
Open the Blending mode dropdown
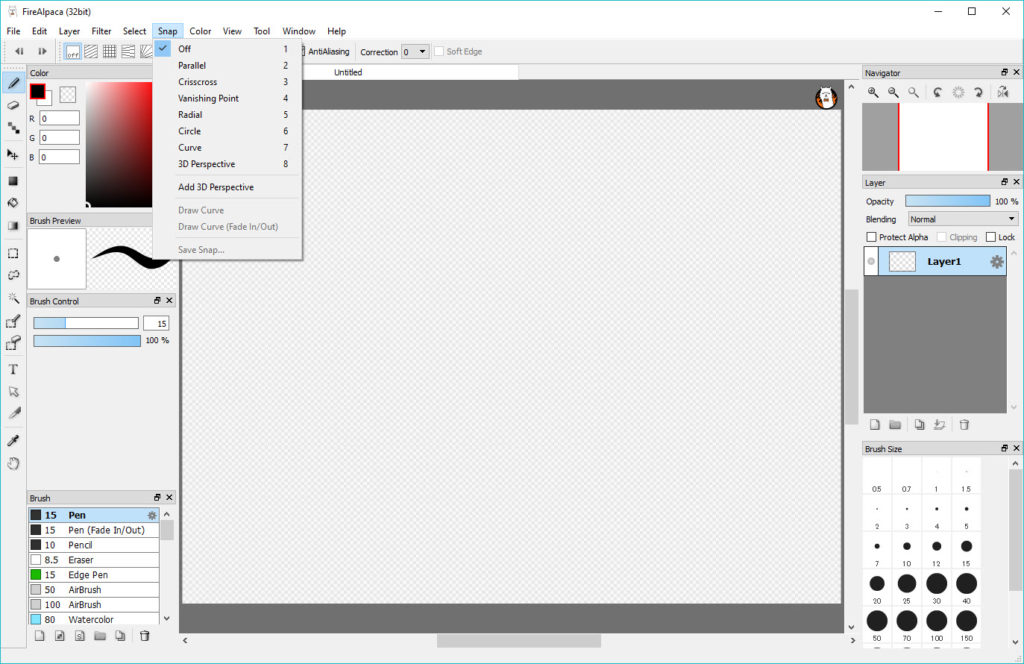pos(963,219)
